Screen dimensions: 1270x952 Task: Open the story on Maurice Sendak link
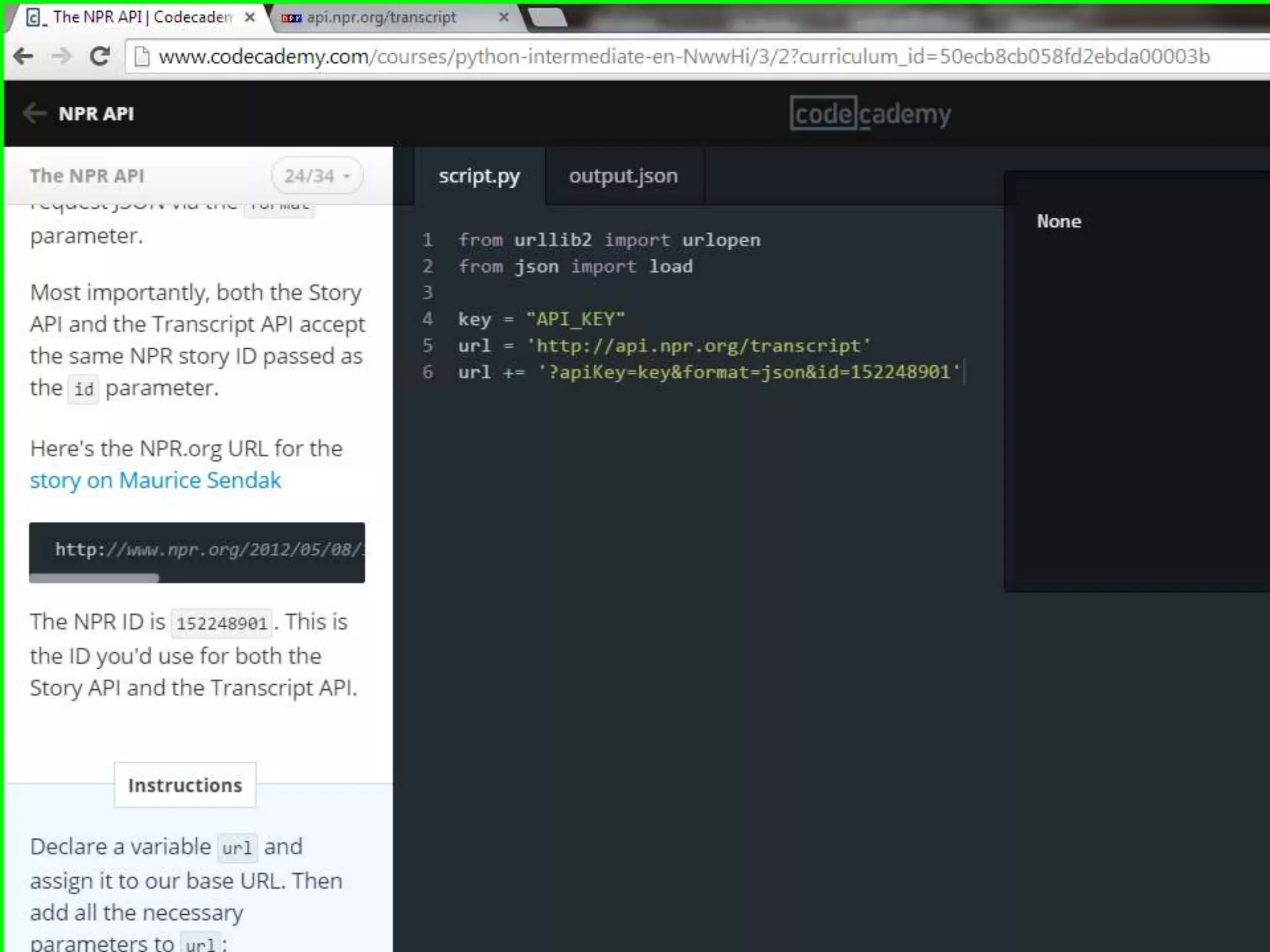click(x=155, y=480)
